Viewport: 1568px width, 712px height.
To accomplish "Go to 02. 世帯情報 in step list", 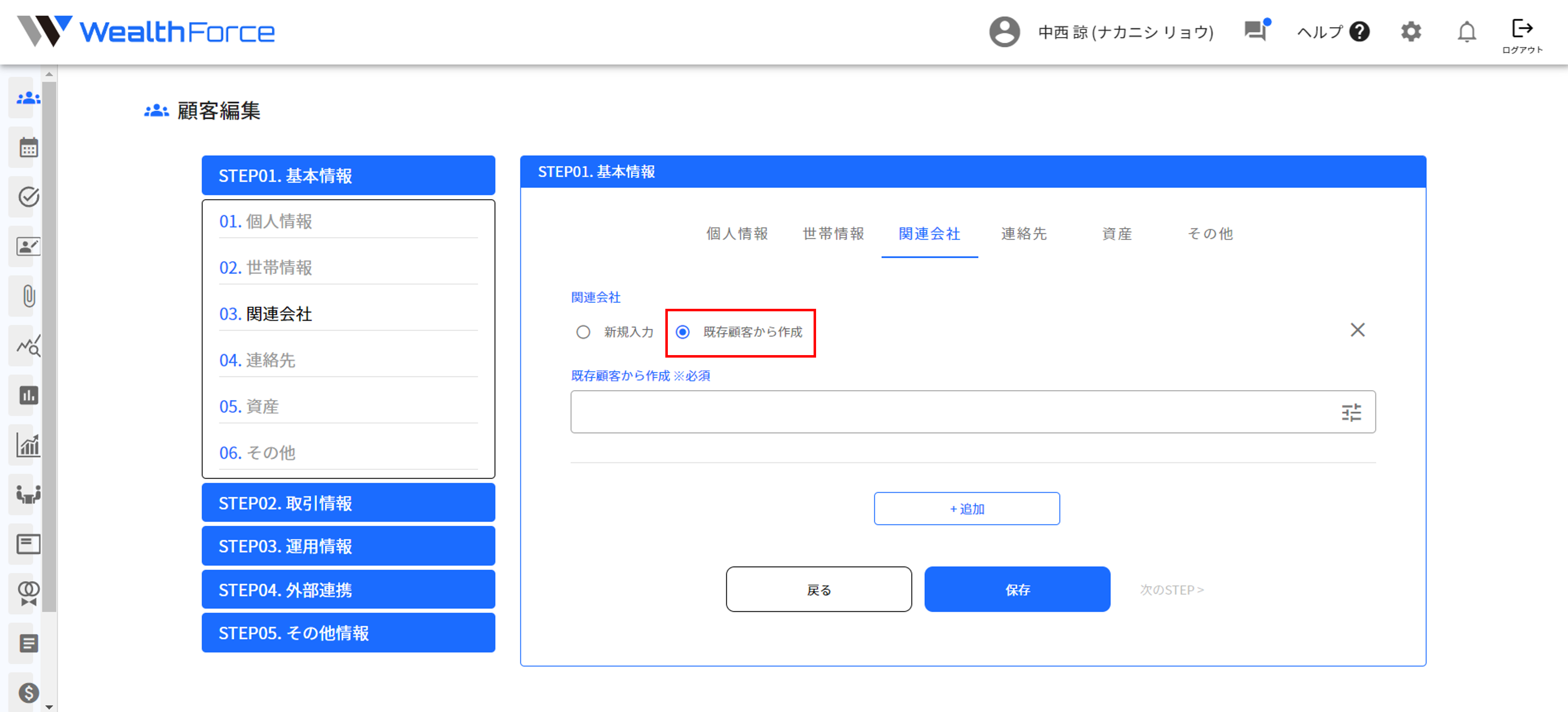I will pyautogui.click(x=348, y=267).
